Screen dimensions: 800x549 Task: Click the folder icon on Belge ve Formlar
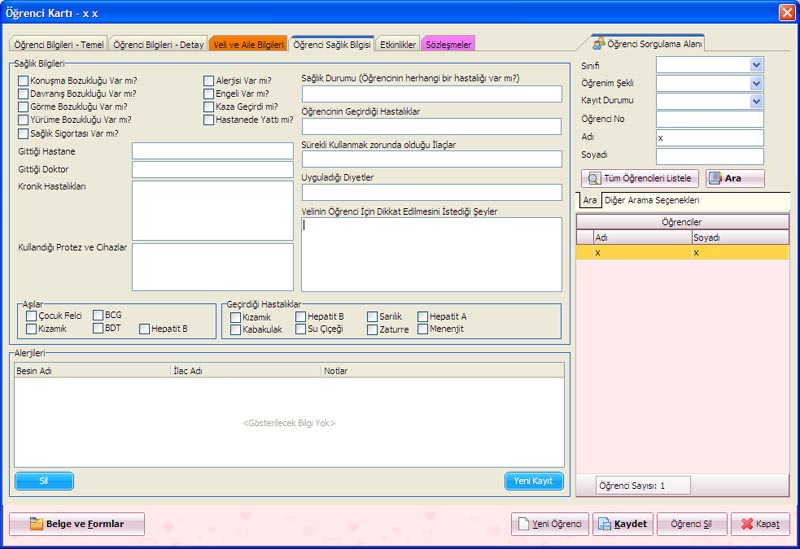36,524
